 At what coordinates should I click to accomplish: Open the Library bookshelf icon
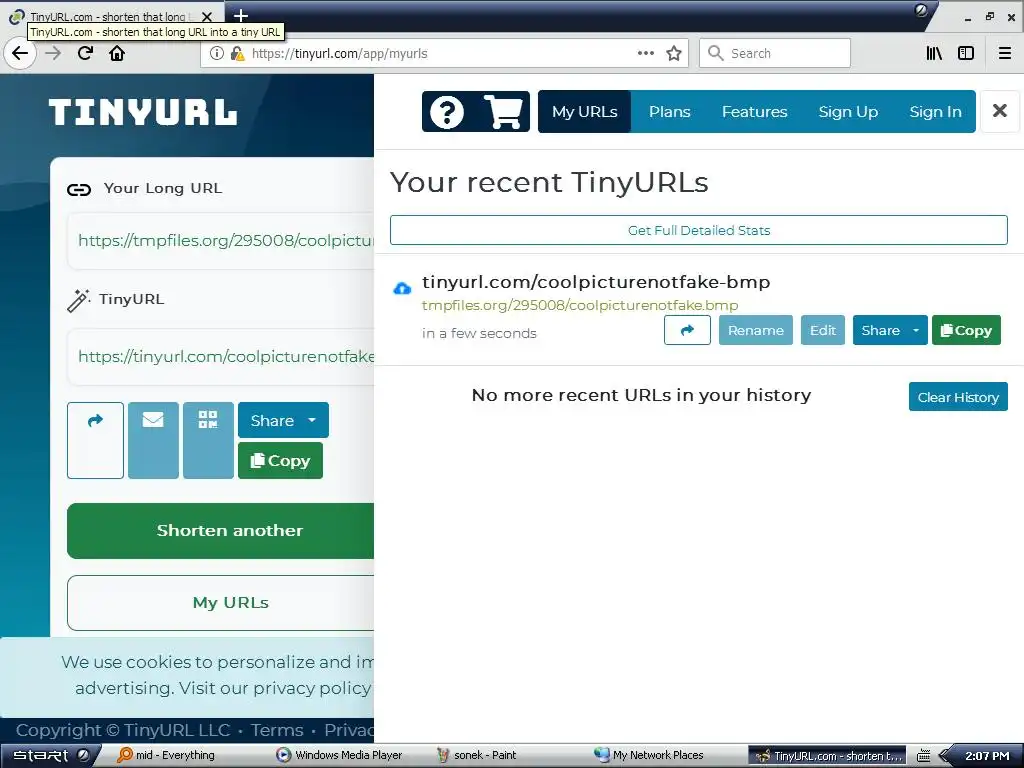click(x=934, y=54)
